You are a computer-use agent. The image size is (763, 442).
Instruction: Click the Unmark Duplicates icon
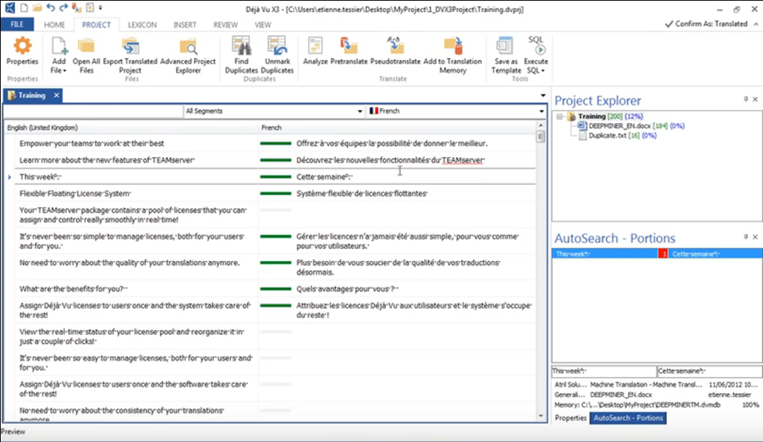[277, 46]
